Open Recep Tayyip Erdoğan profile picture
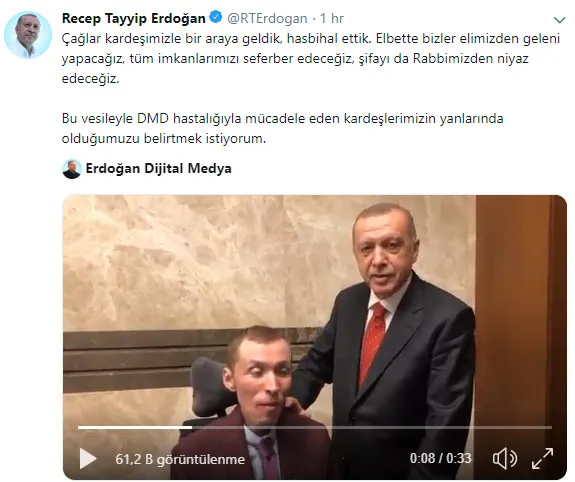This screenshot has width=575, height=482. [28, 35]
